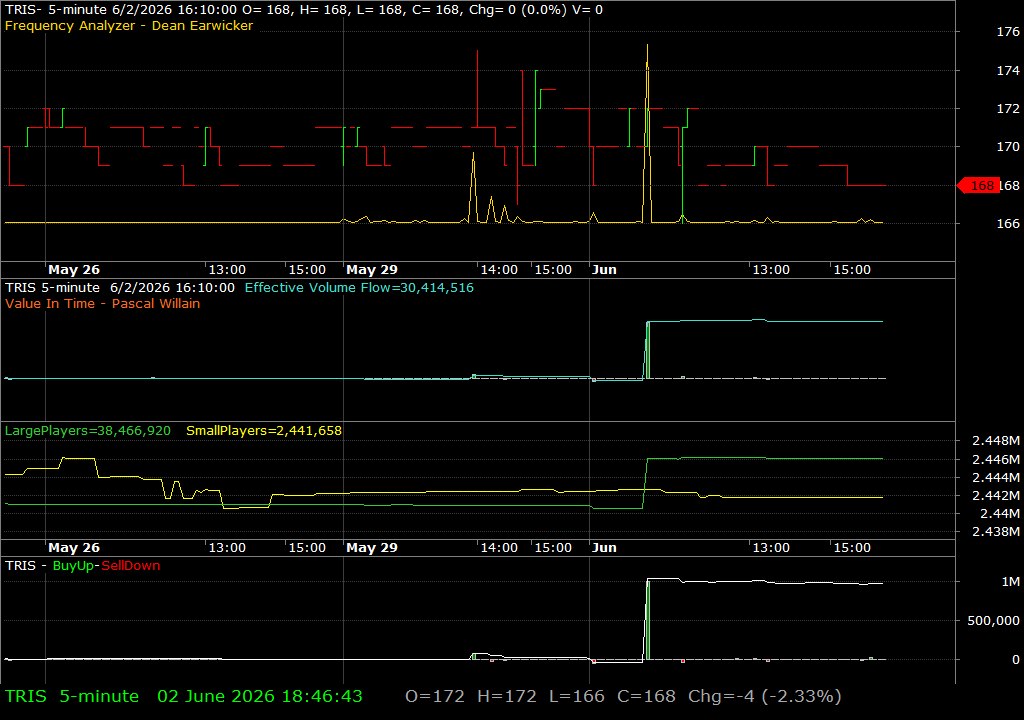1024x720 pixels.
Task: Click May 29 on the players panel time axis
Action: (x=372, y=548)
